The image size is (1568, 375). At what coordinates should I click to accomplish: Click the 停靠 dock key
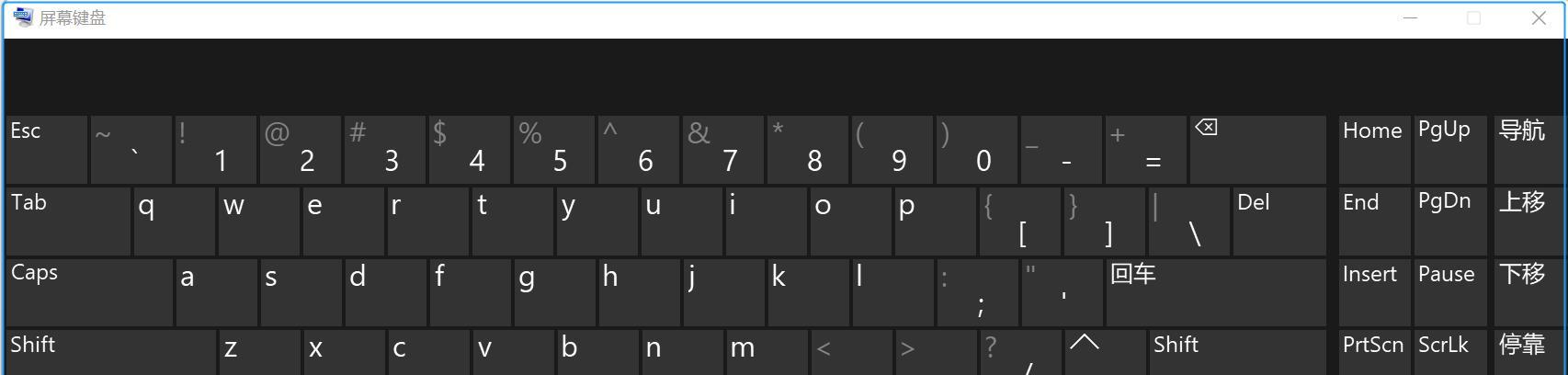[1527, 353]
